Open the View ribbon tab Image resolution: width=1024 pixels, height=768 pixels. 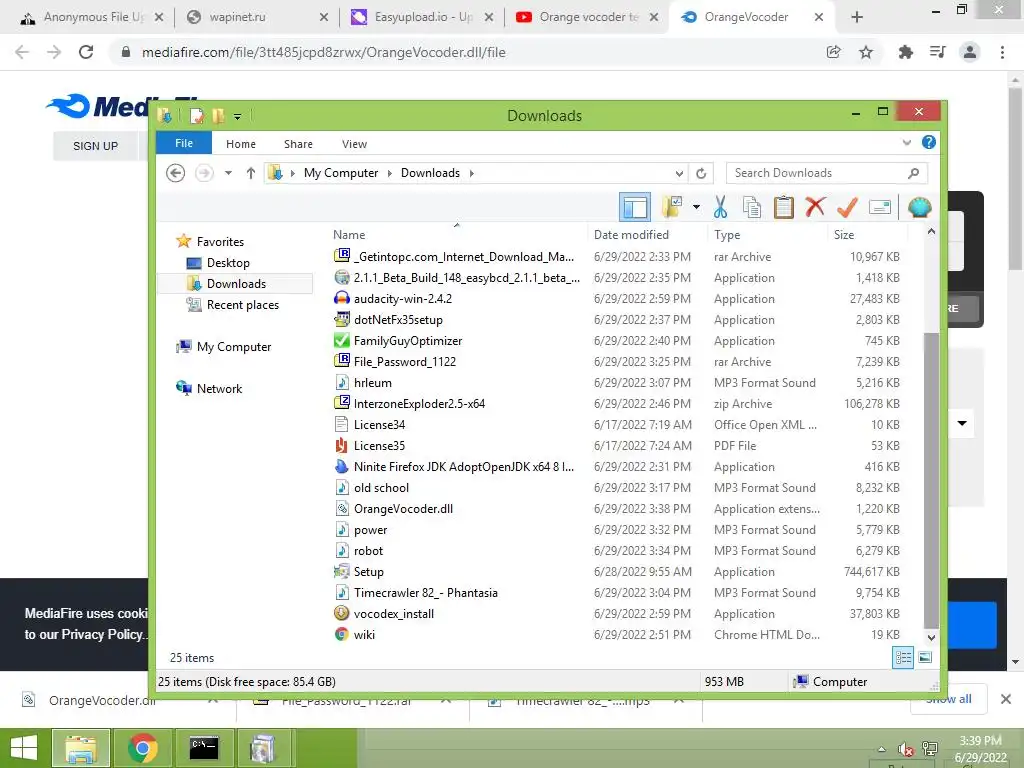pos(354,144)
